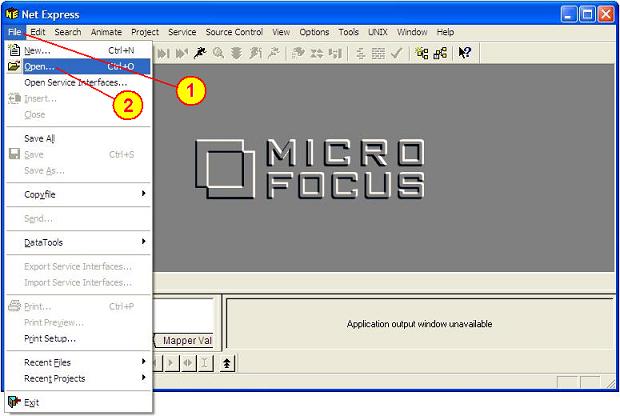The image size is (620, 416).
Task: Click the Step (skip to bar) toolbar icon
Action: pos(163,53)
